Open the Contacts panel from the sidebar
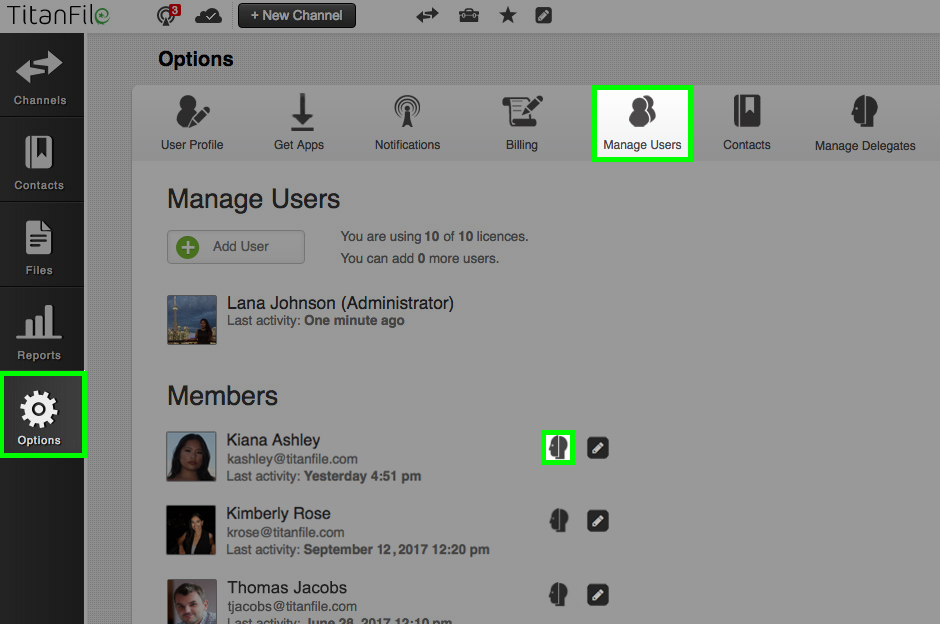Image resolution: width=940 pixels, height=624 pixels. [x=40, y=160]
